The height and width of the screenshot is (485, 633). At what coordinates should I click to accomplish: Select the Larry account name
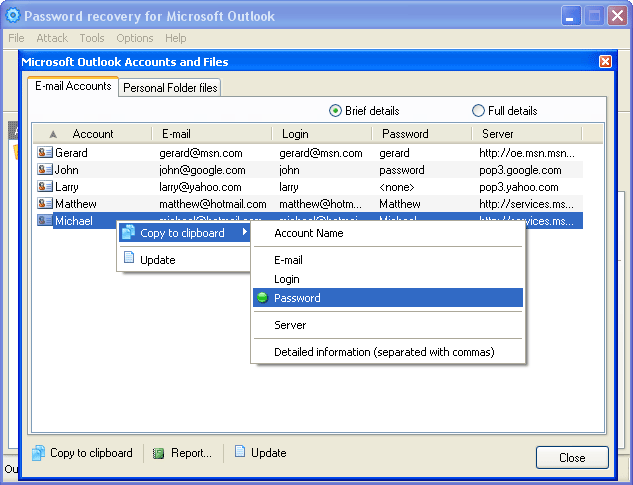click(x=67, y=187)
